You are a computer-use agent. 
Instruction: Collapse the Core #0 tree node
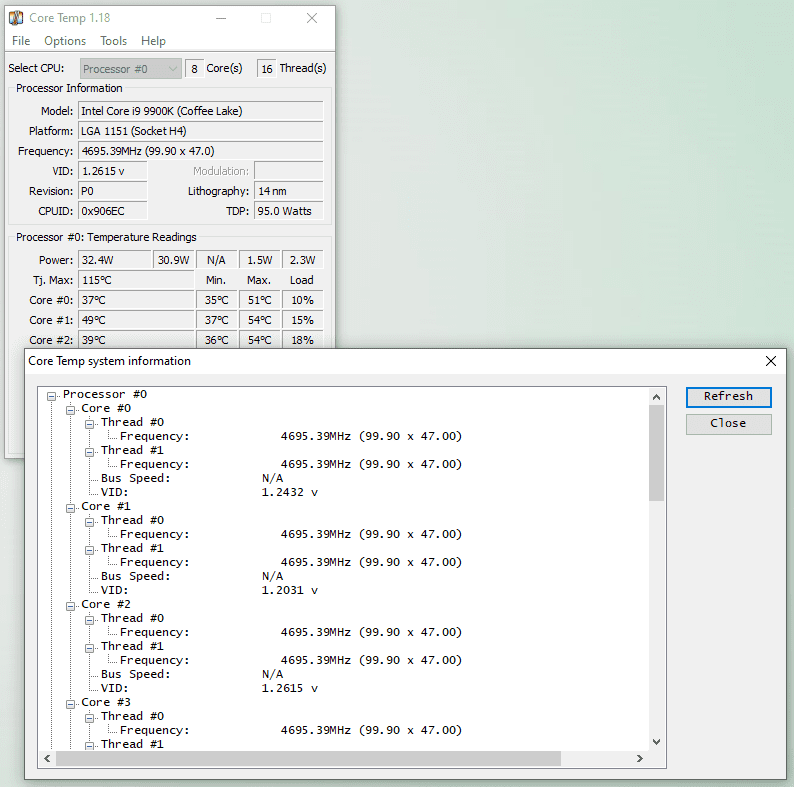point(71,410)
